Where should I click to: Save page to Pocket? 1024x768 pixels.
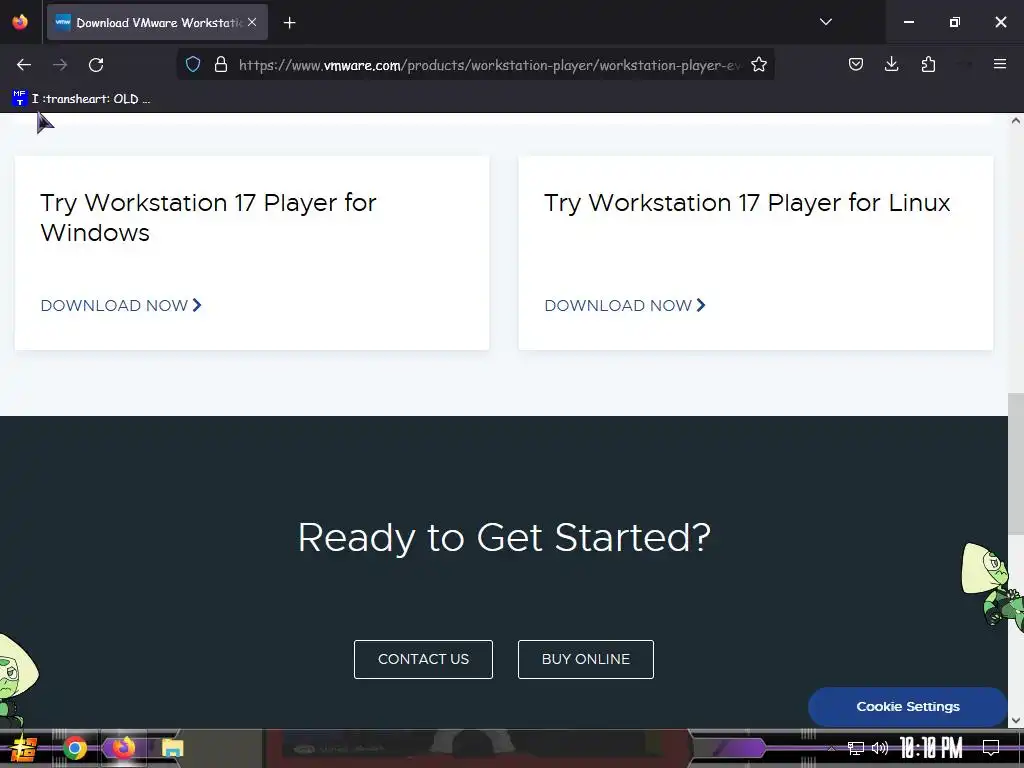(856, 64)
